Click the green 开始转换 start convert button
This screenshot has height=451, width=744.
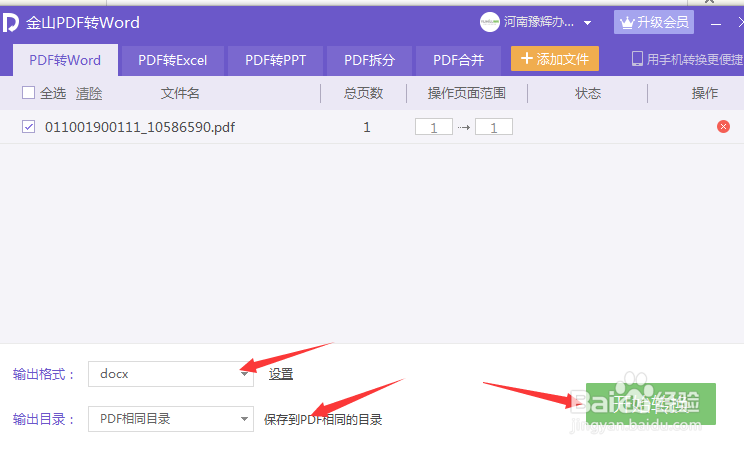coord(651,404)
